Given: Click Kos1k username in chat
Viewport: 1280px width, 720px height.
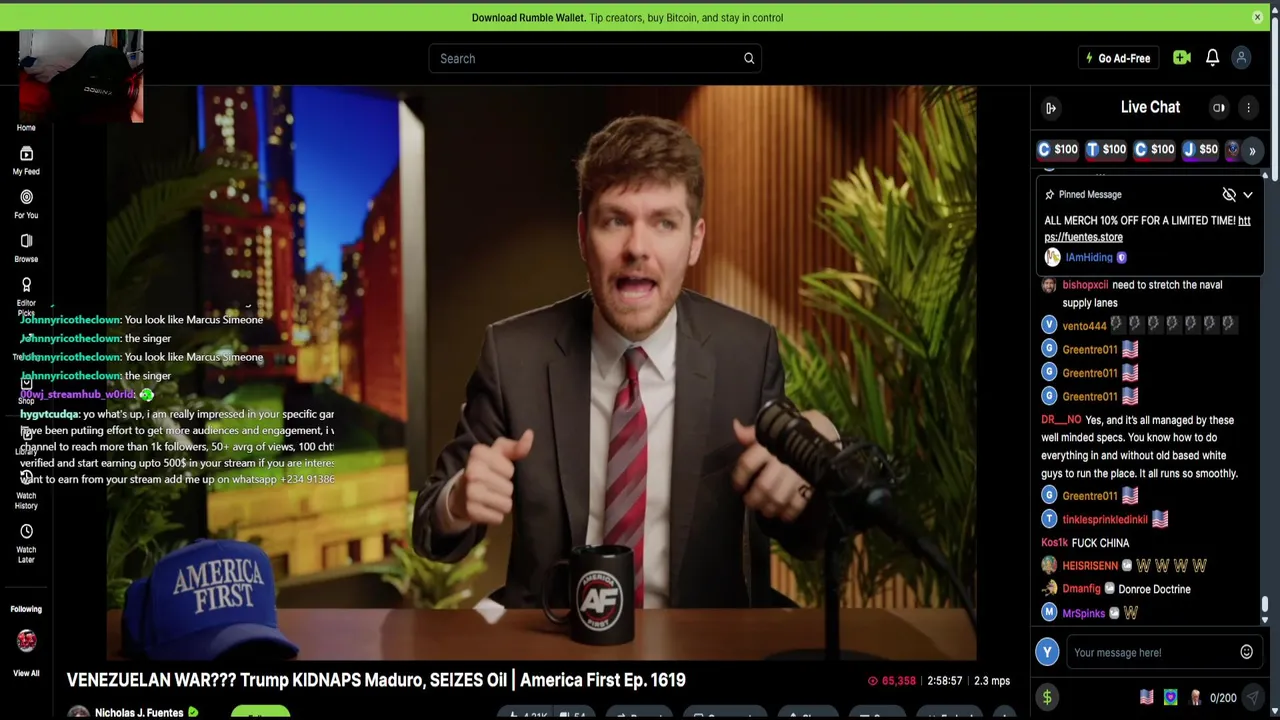Looking at the screenshot, I should pos(1054,543).
